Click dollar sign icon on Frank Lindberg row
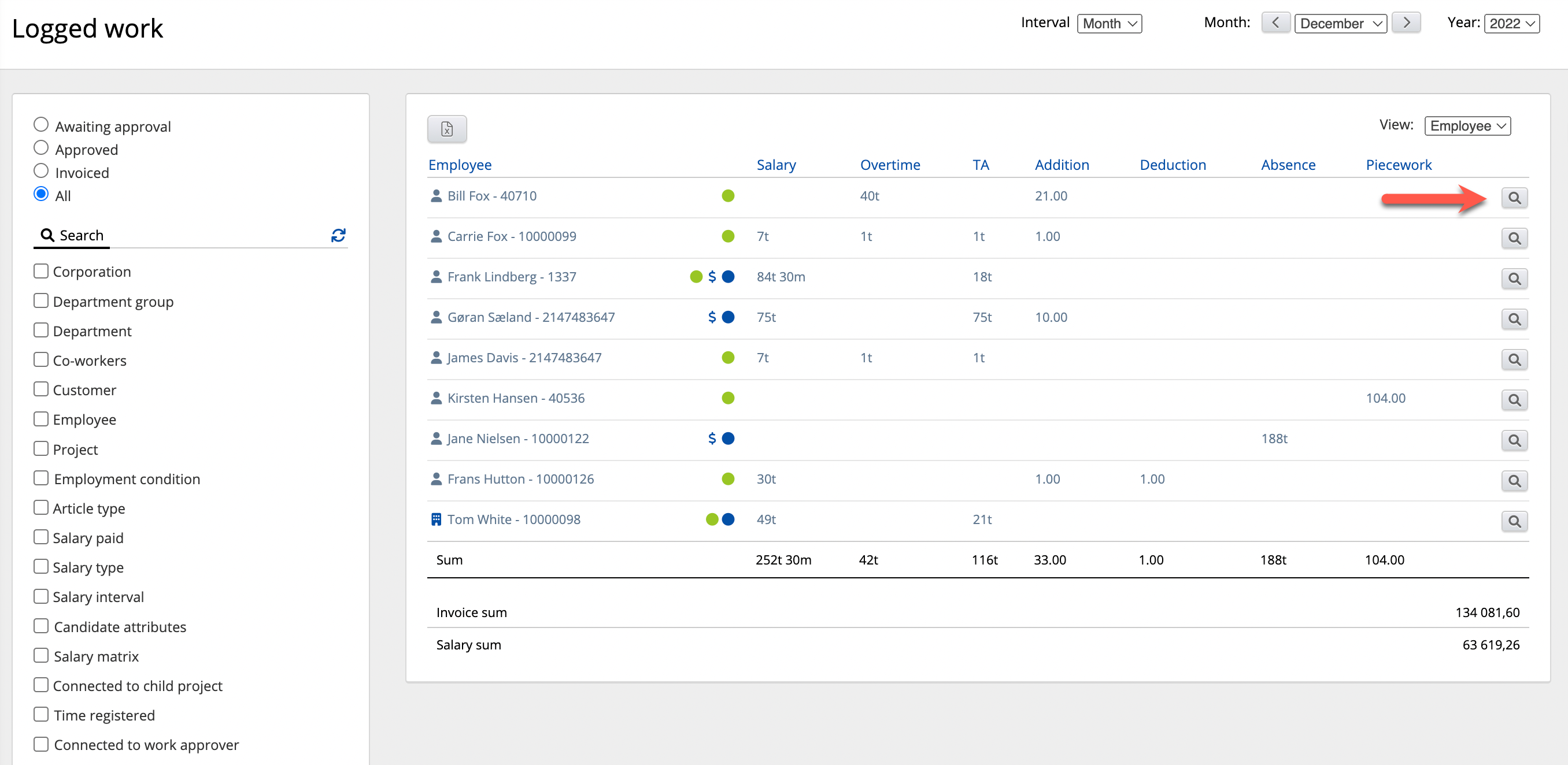1568x765 pixels. point(712,277)
